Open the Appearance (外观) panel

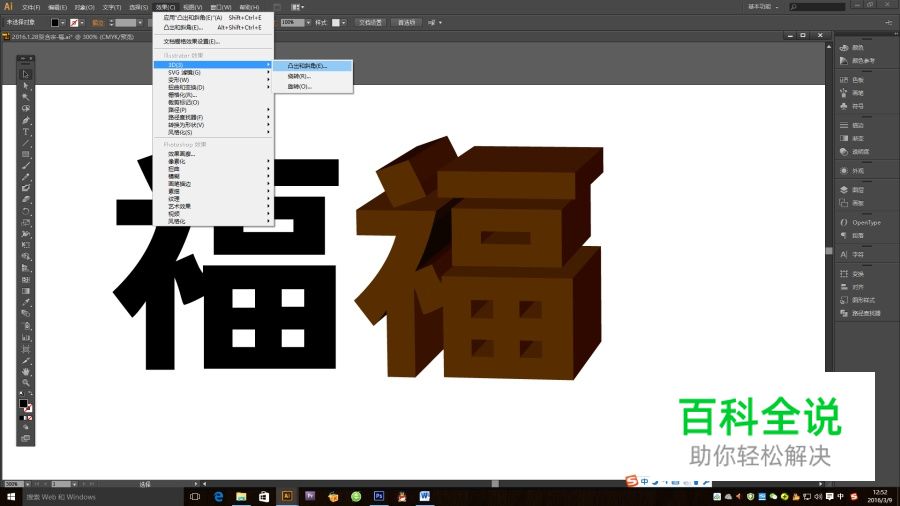coord(853,171)
